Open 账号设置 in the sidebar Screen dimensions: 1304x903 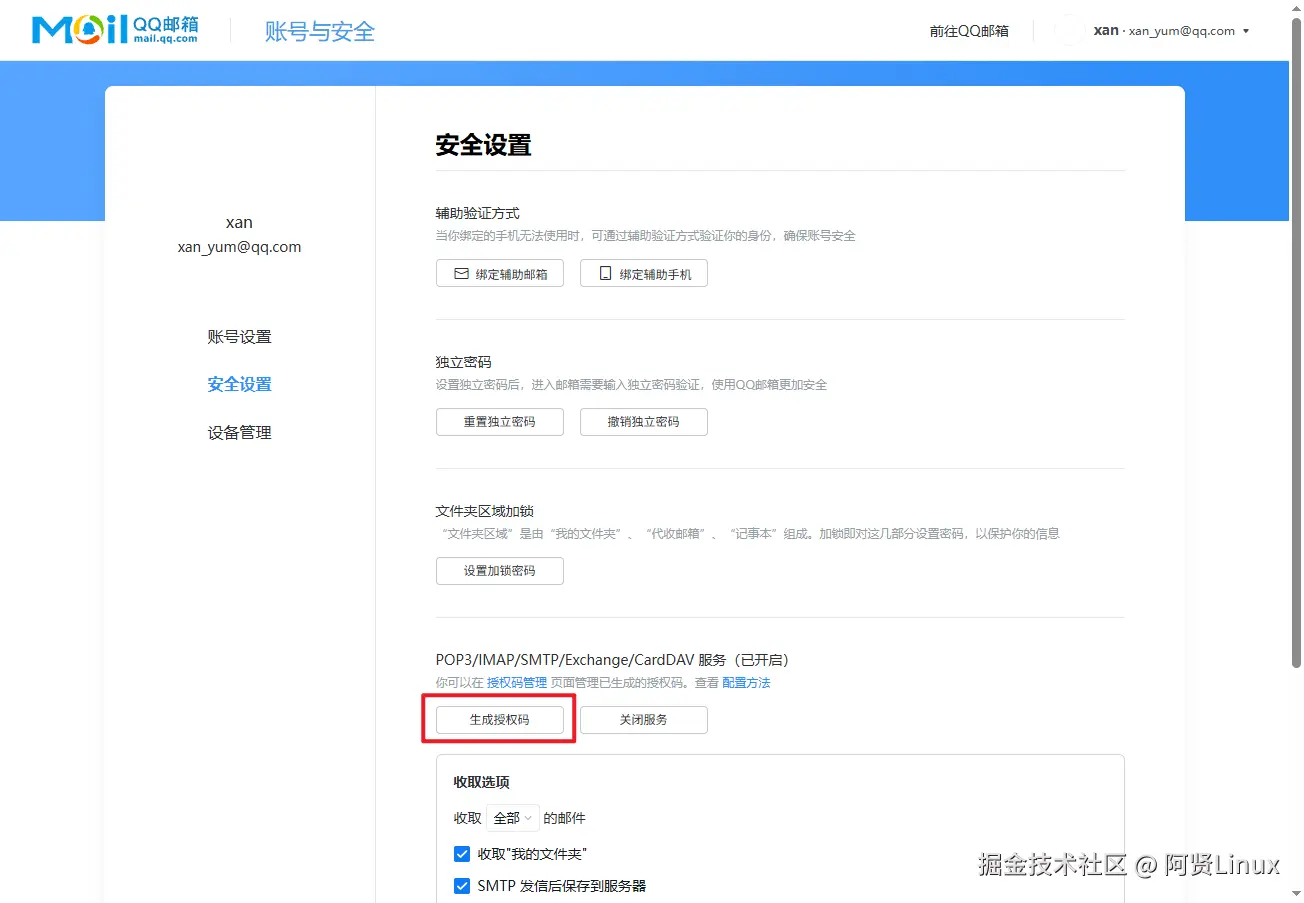239,337
